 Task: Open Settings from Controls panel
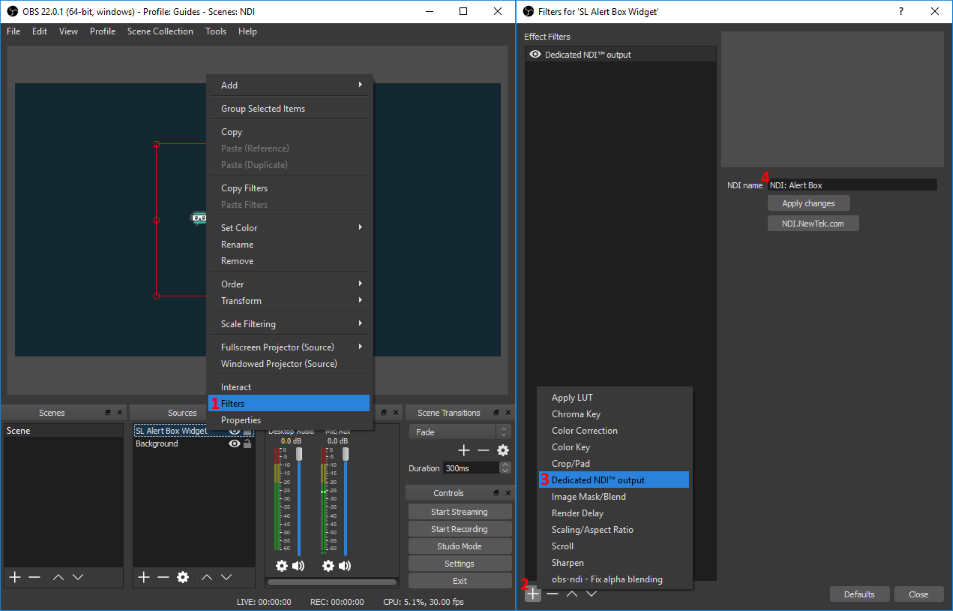pyautogui.click(x=459, y=564)
